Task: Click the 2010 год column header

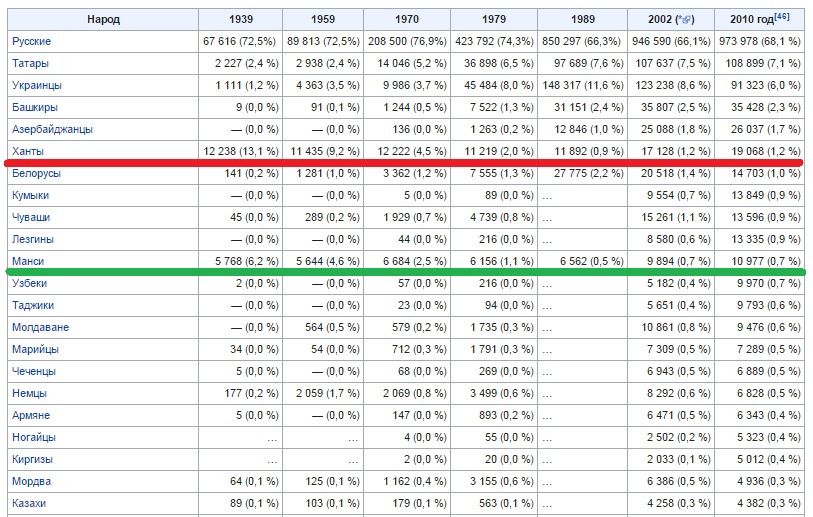Action: coord(760,19)
